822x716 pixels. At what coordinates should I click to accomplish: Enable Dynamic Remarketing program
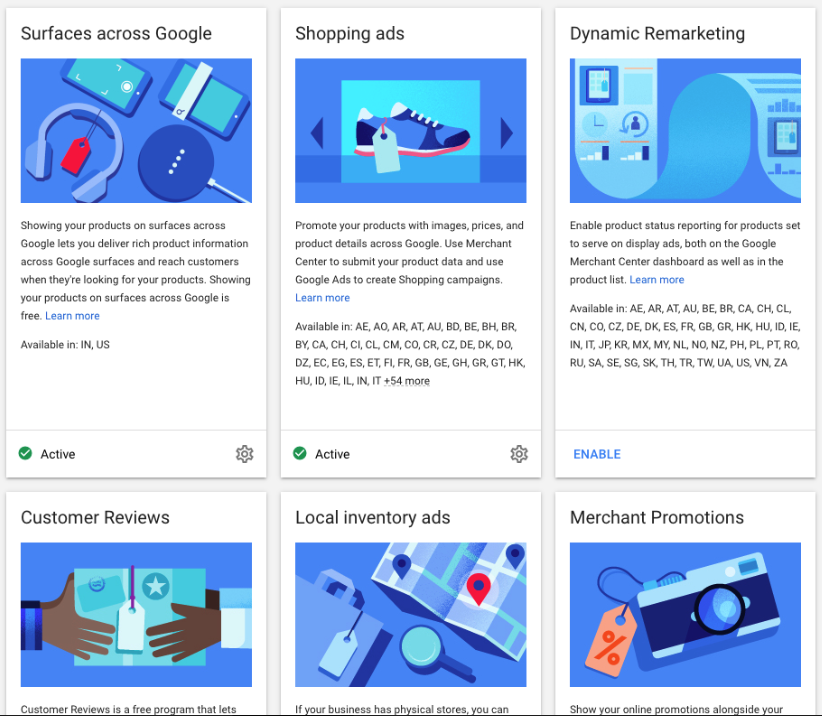(597, 454)
